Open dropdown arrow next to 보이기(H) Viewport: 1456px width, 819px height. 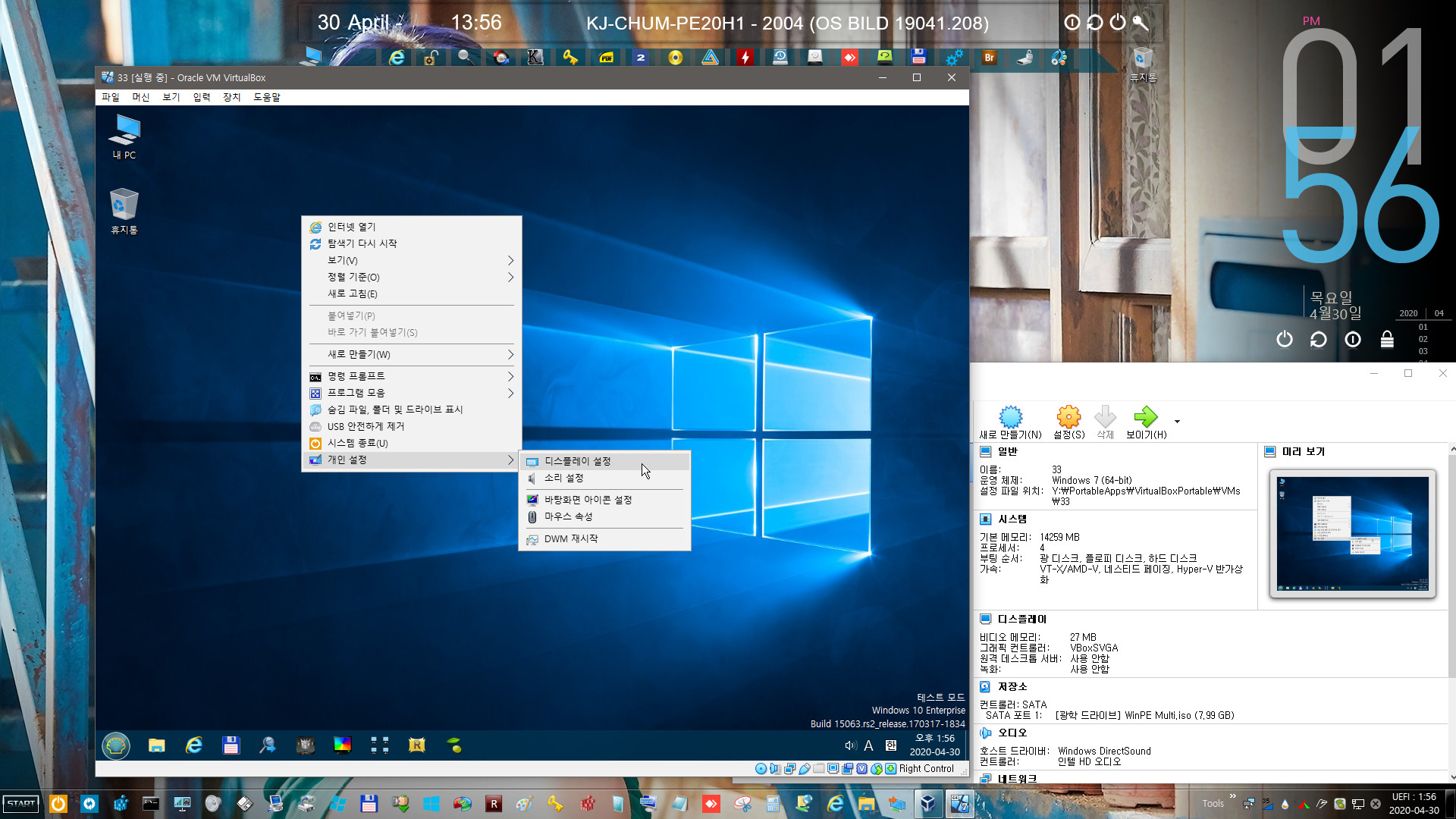(x=1177, y=422)
